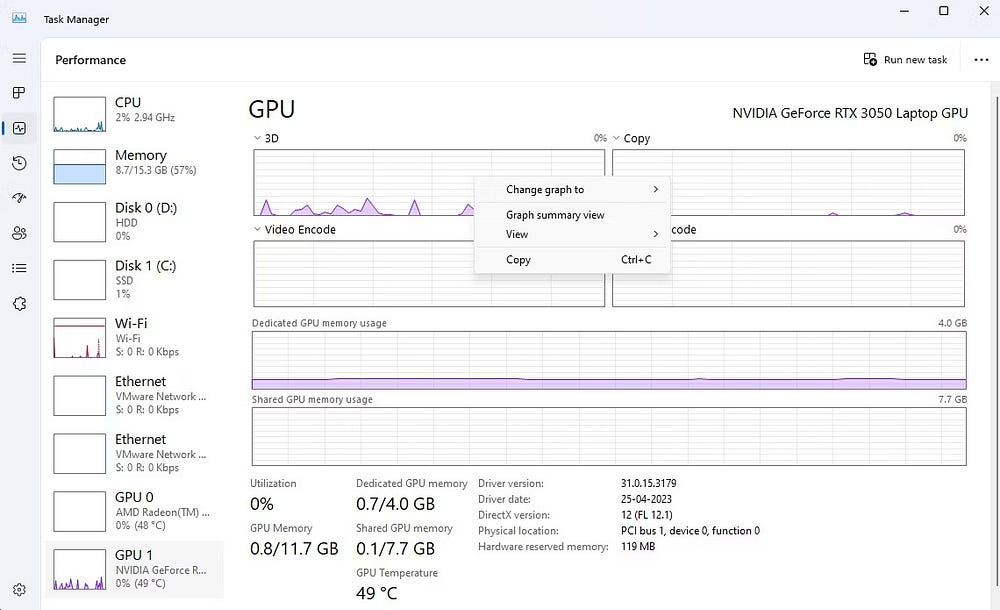
Task: Click the right-edge vertical scrollbar
Action: 993,300
